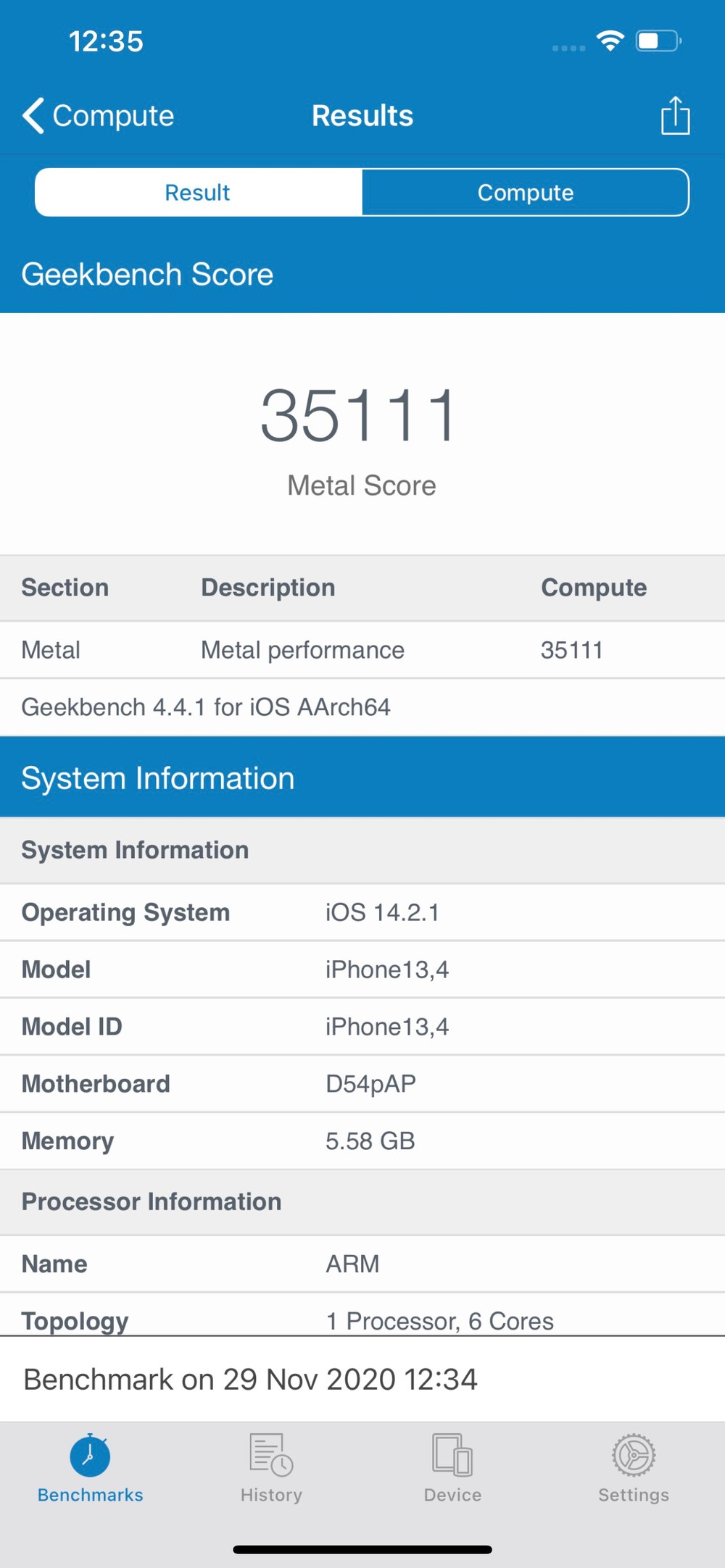The width and height of the screenshot is (725, 1568).
Task: Open the Device tab icon
Action: tap(452, 1456)
